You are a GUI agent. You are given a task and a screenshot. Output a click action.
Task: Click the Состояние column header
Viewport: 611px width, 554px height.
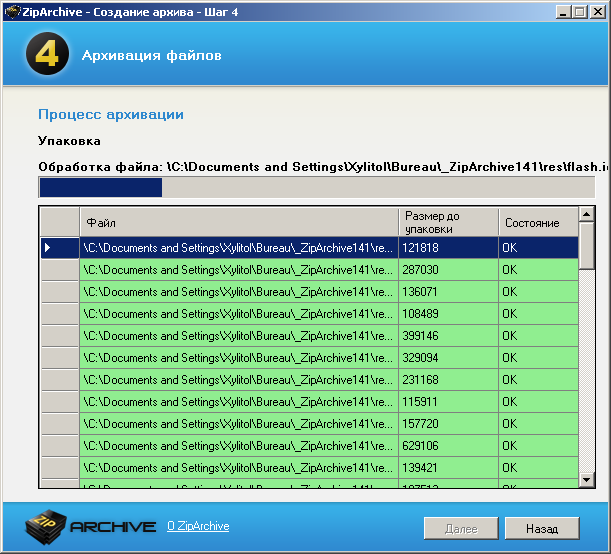point(539,222)
